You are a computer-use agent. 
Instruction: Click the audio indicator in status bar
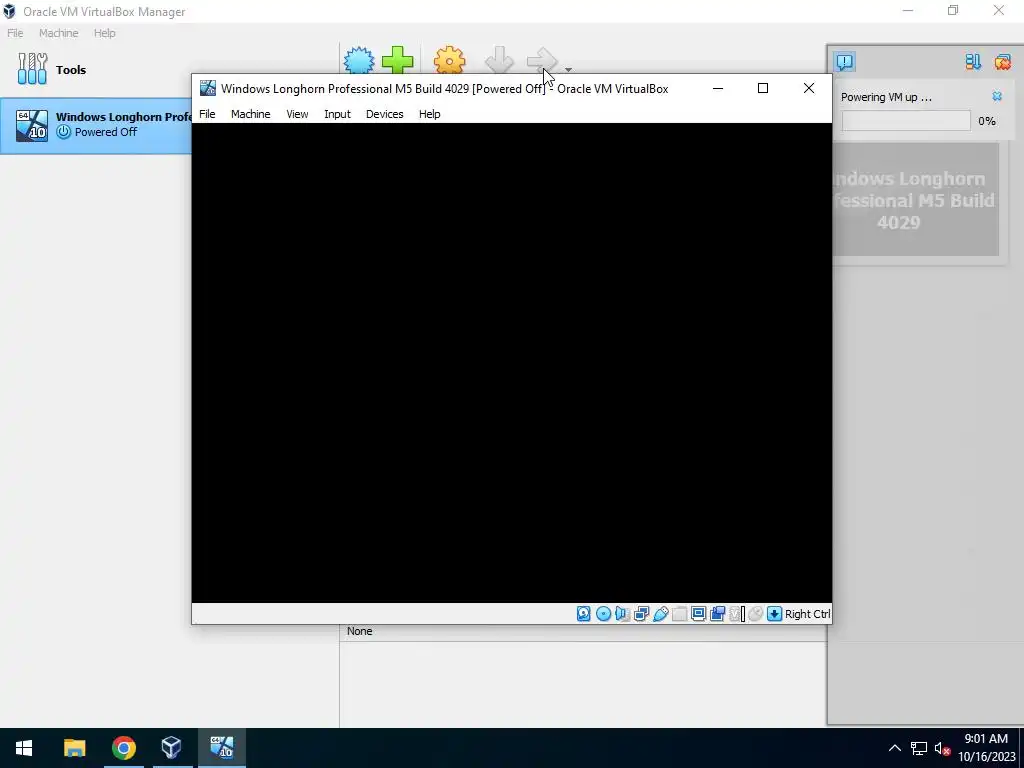(622, 614)
